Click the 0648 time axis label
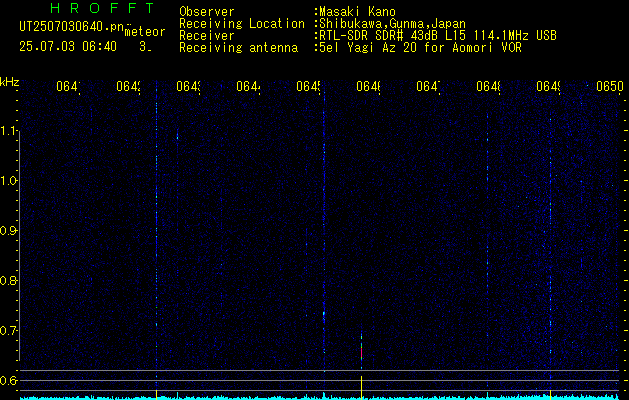The height and width of the screenshot is (400, 629). point(488,86)
